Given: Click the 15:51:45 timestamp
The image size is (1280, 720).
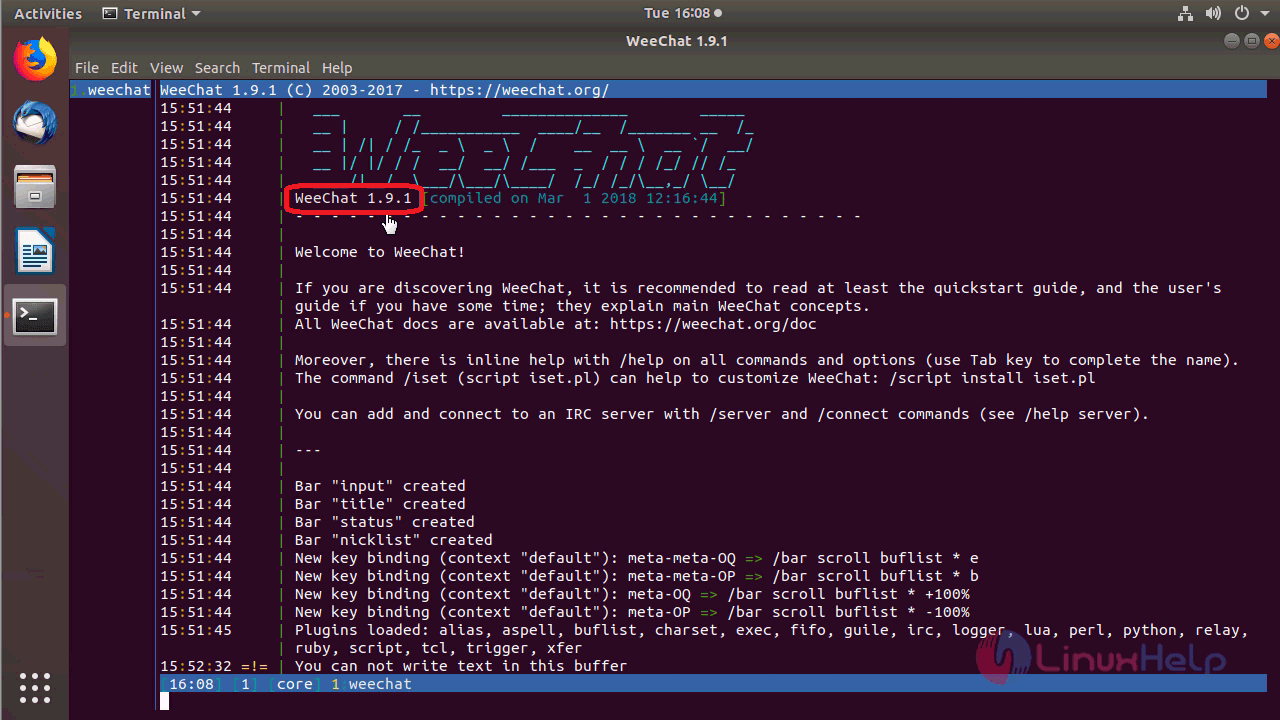Looking at the screenshot, I should tap(196, 630).
